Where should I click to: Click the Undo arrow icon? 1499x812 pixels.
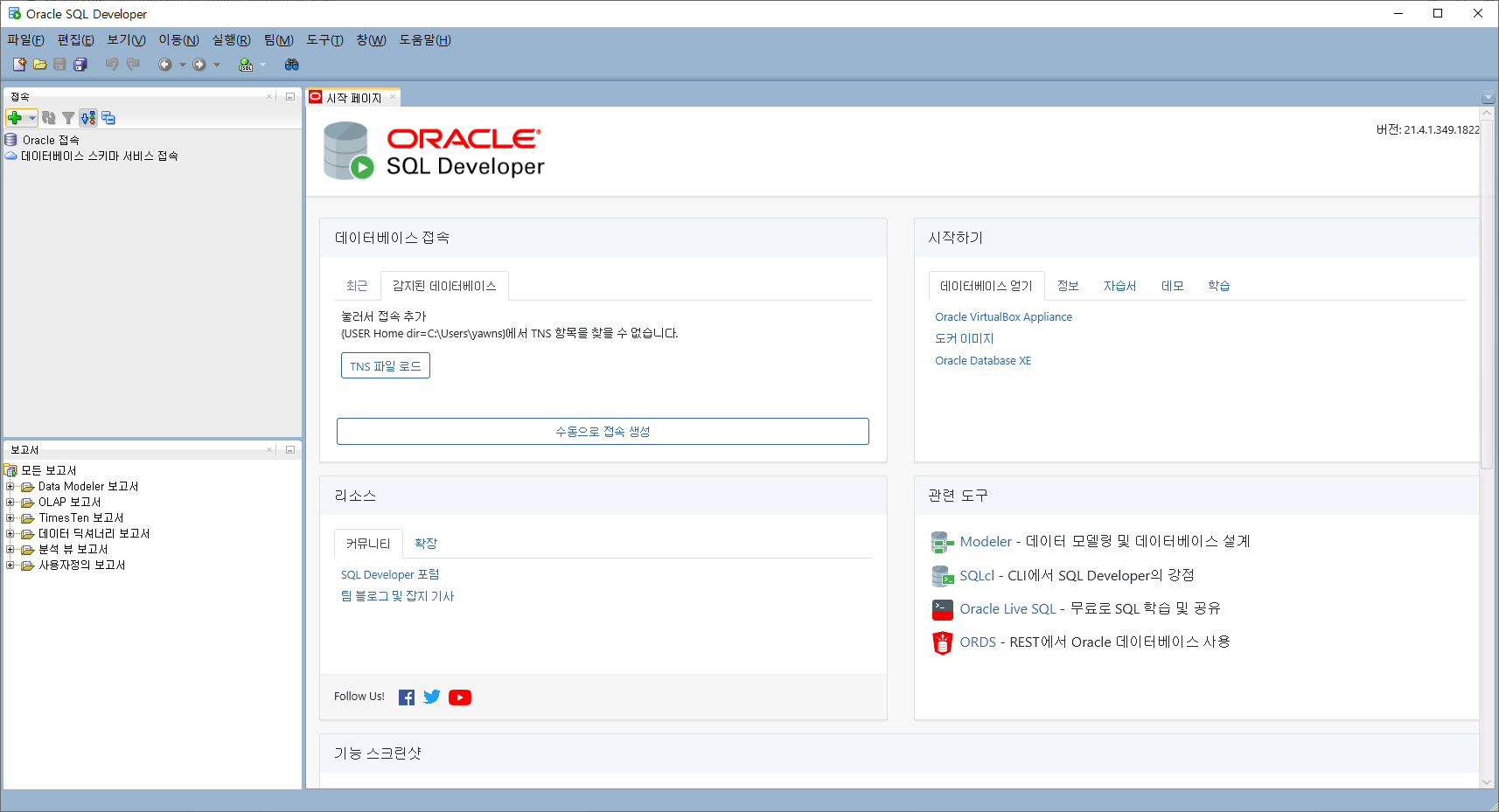point(112,64)
